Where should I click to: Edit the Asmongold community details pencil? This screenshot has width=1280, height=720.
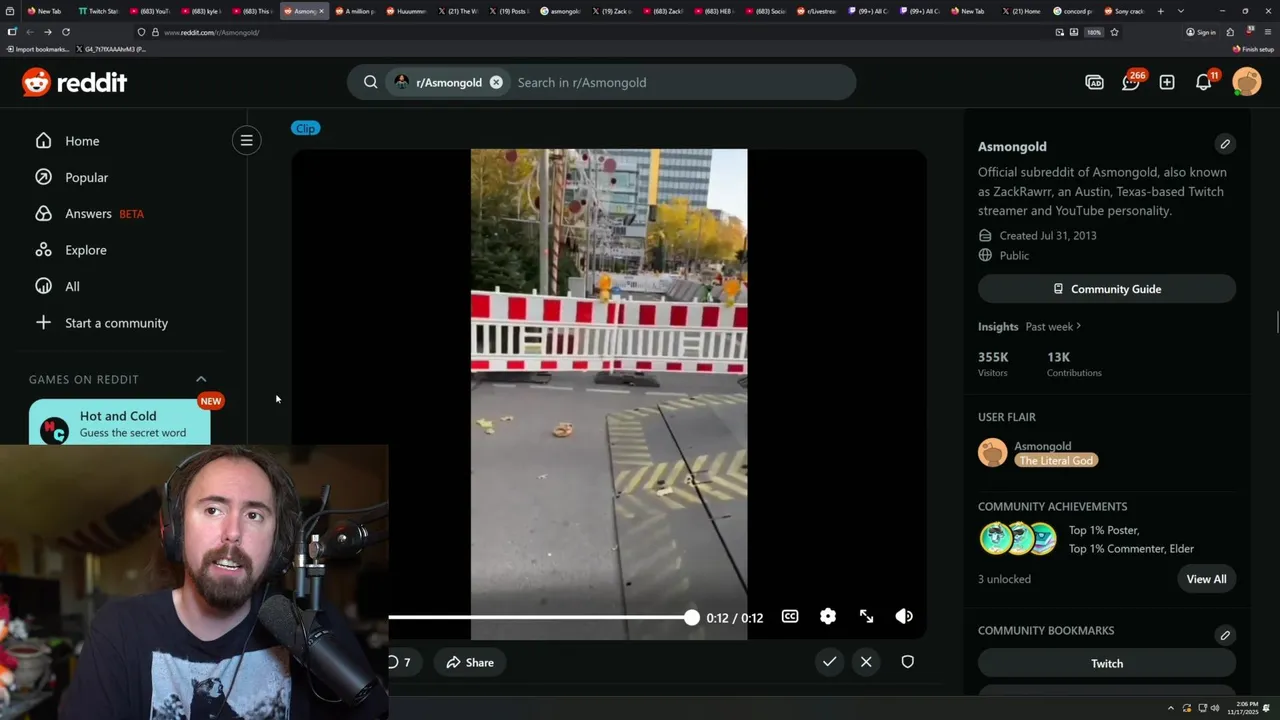(1225, 144)
